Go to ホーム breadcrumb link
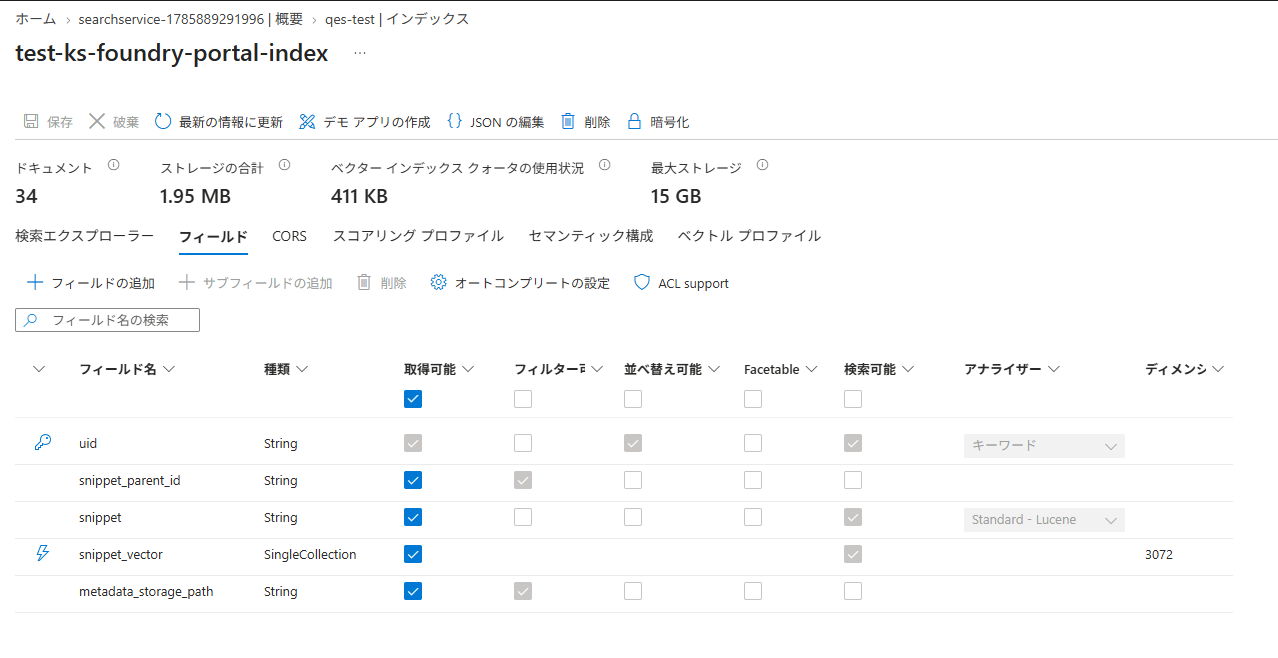The height and width of the screenshot is (658, 1278). point(35,19)
